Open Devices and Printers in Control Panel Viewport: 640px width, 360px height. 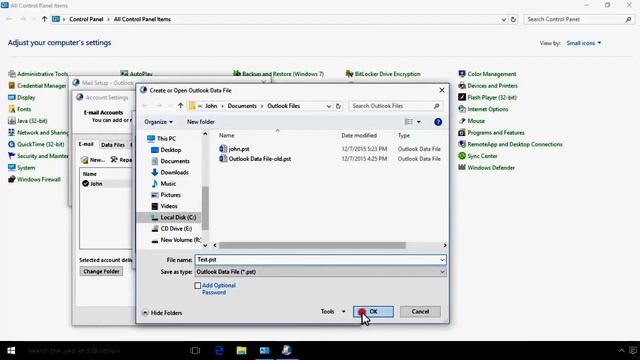(488, 86)
